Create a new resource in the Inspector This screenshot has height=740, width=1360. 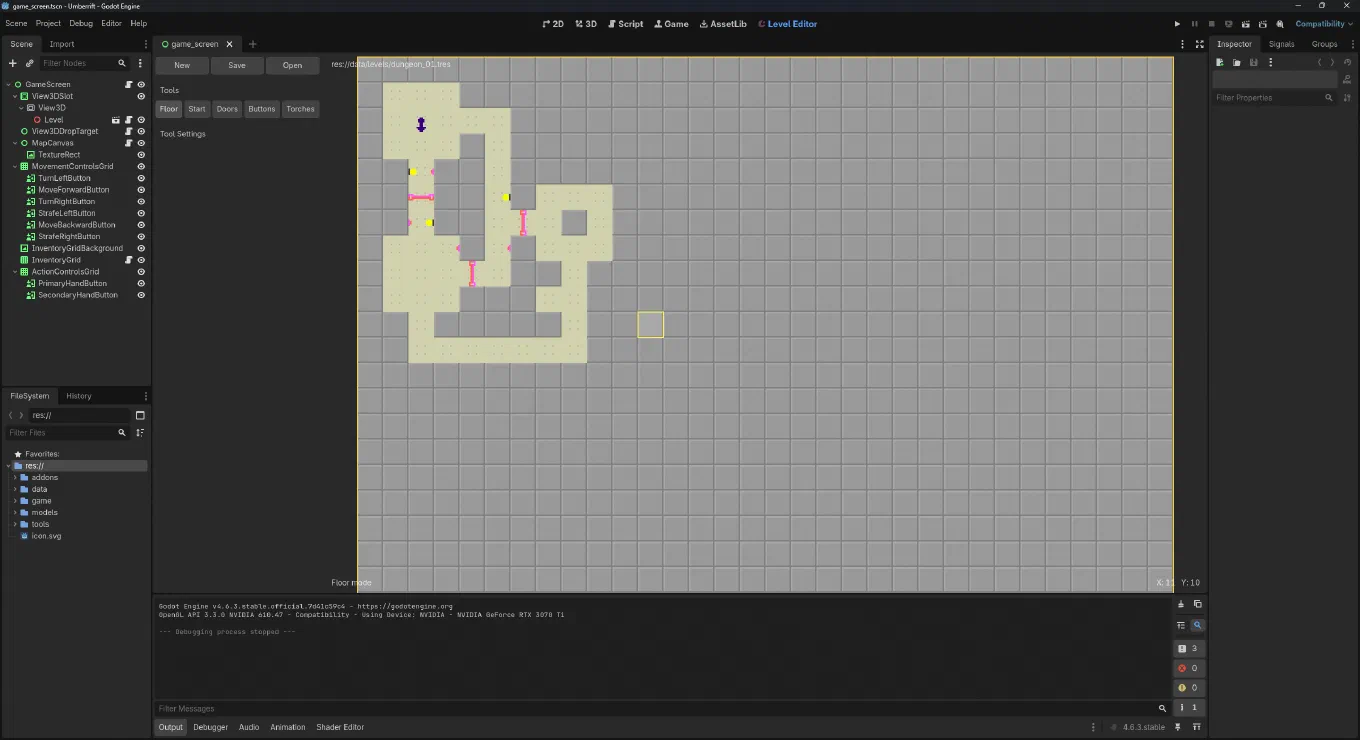click(x=1220, y=62)
